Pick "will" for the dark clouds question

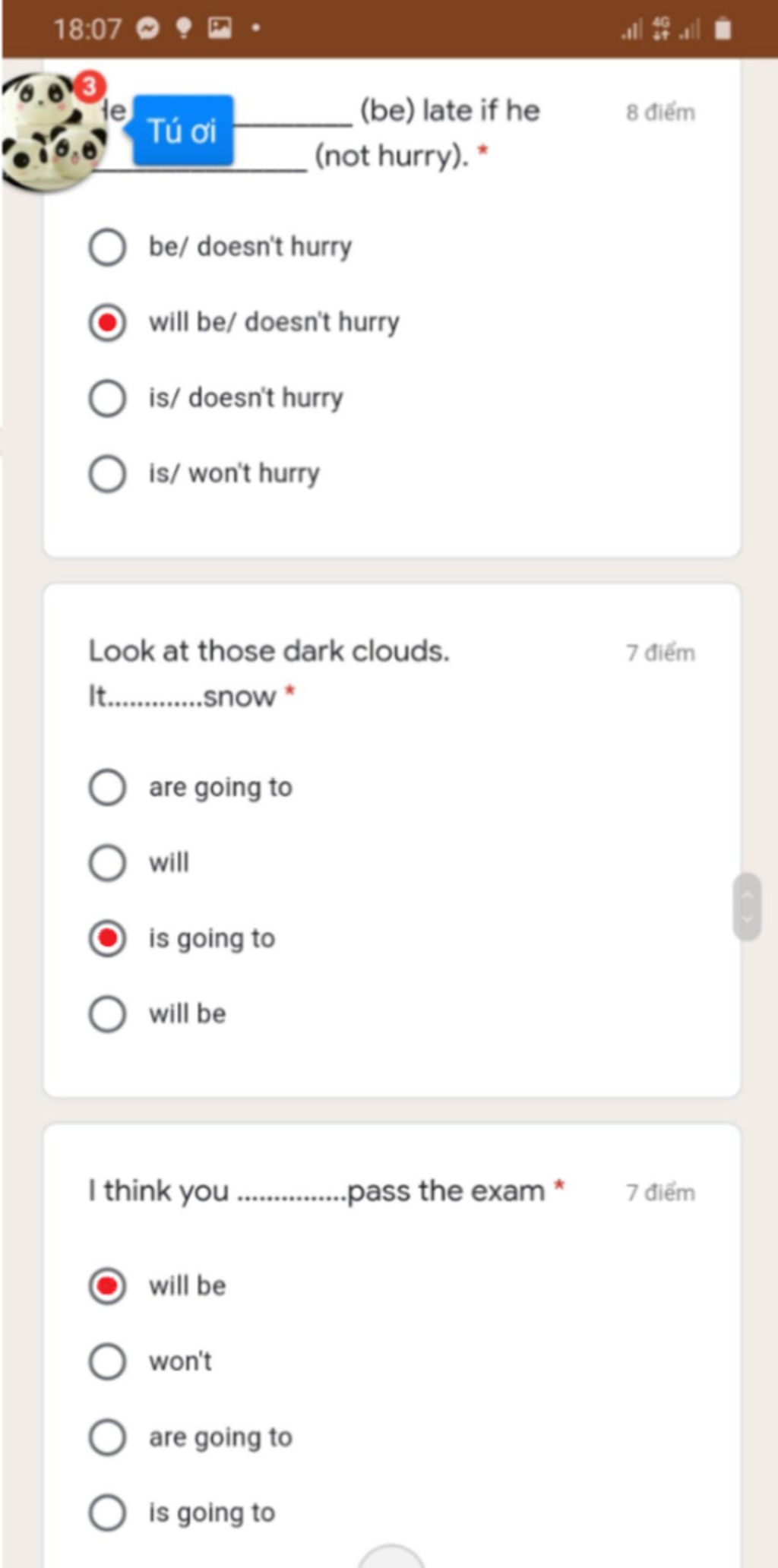(x=107, y=863)
